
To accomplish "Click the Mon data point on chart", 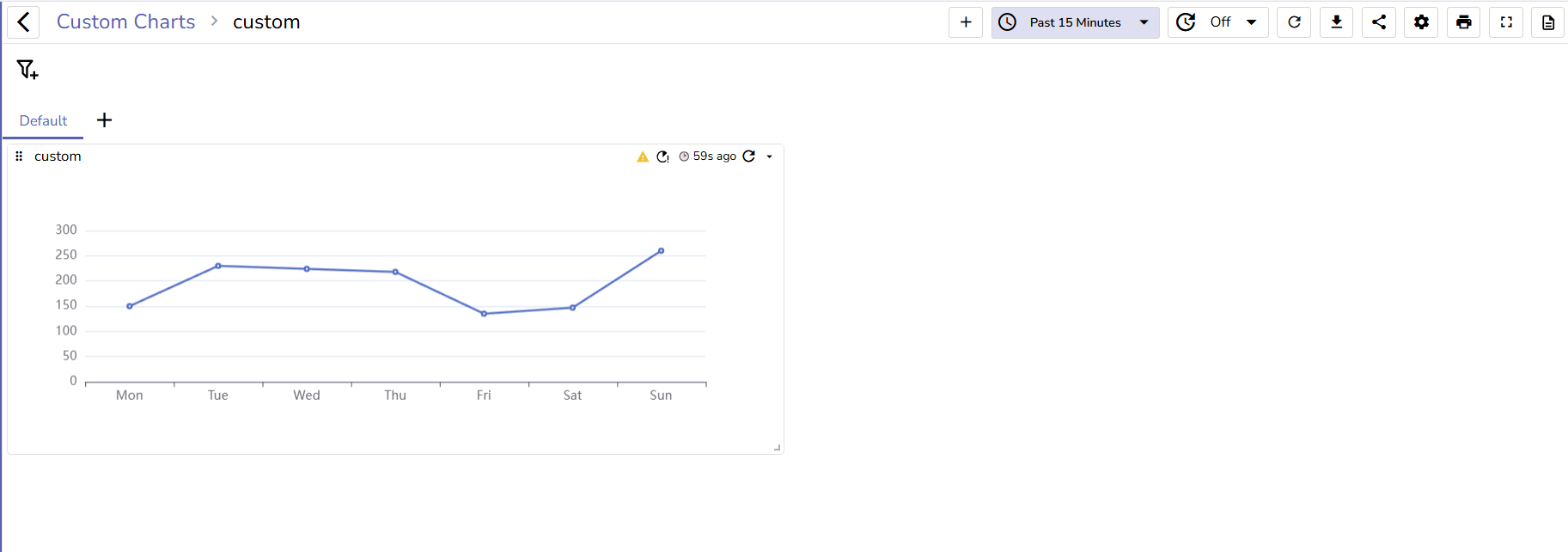I will coord(130,306).
